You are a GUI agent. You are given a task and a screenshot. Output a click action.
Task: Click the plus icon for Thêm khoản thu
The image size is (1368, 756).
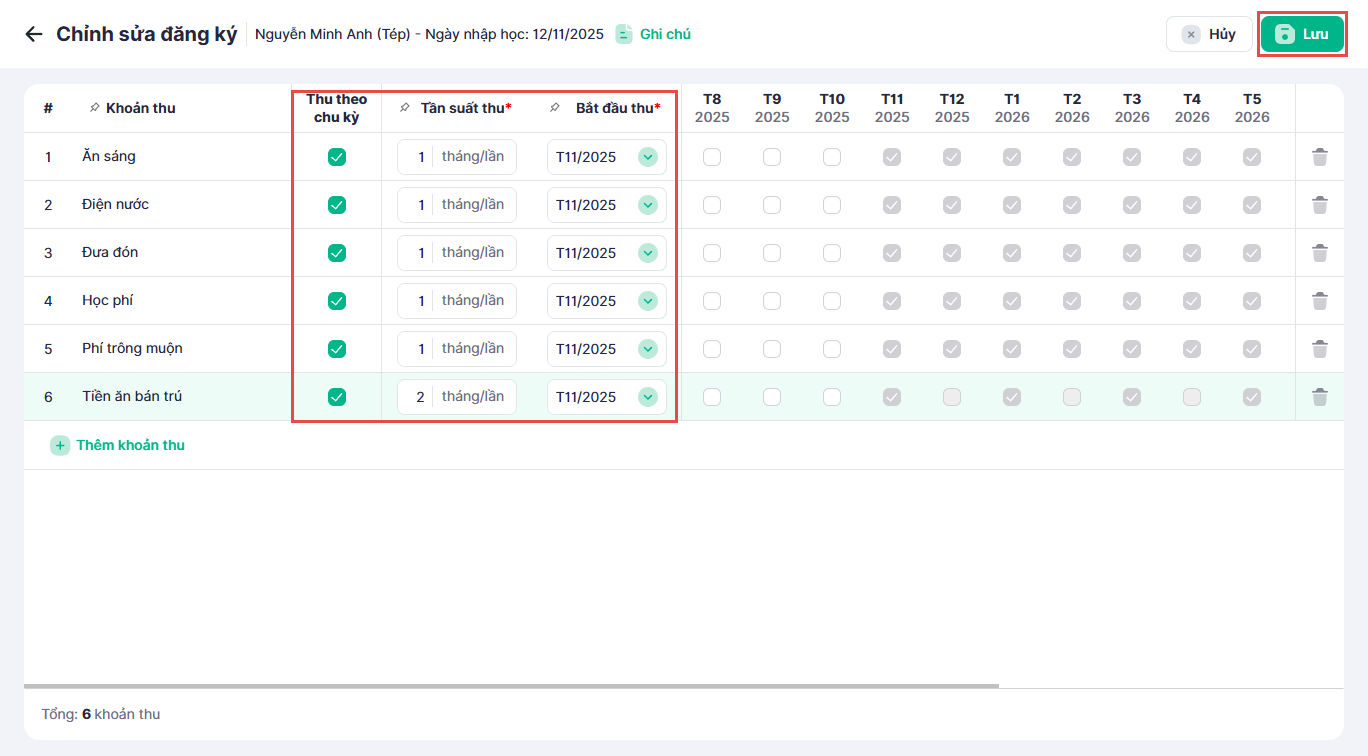click(x=60, y=445)
